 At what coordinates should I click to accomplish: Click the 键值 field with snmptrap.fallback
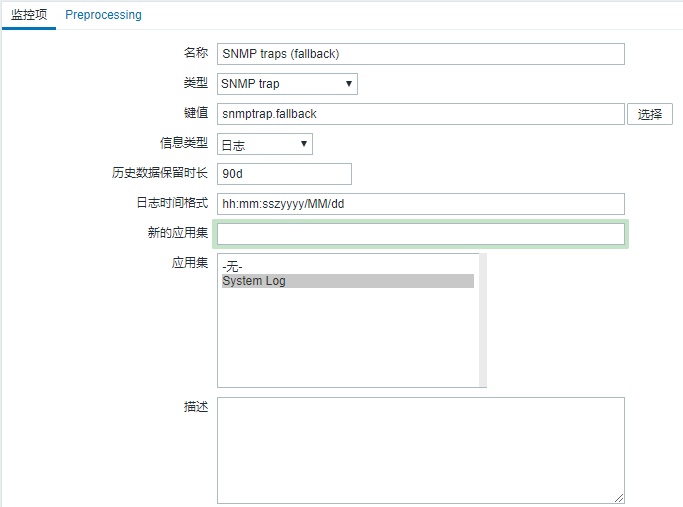coord(421,114)
